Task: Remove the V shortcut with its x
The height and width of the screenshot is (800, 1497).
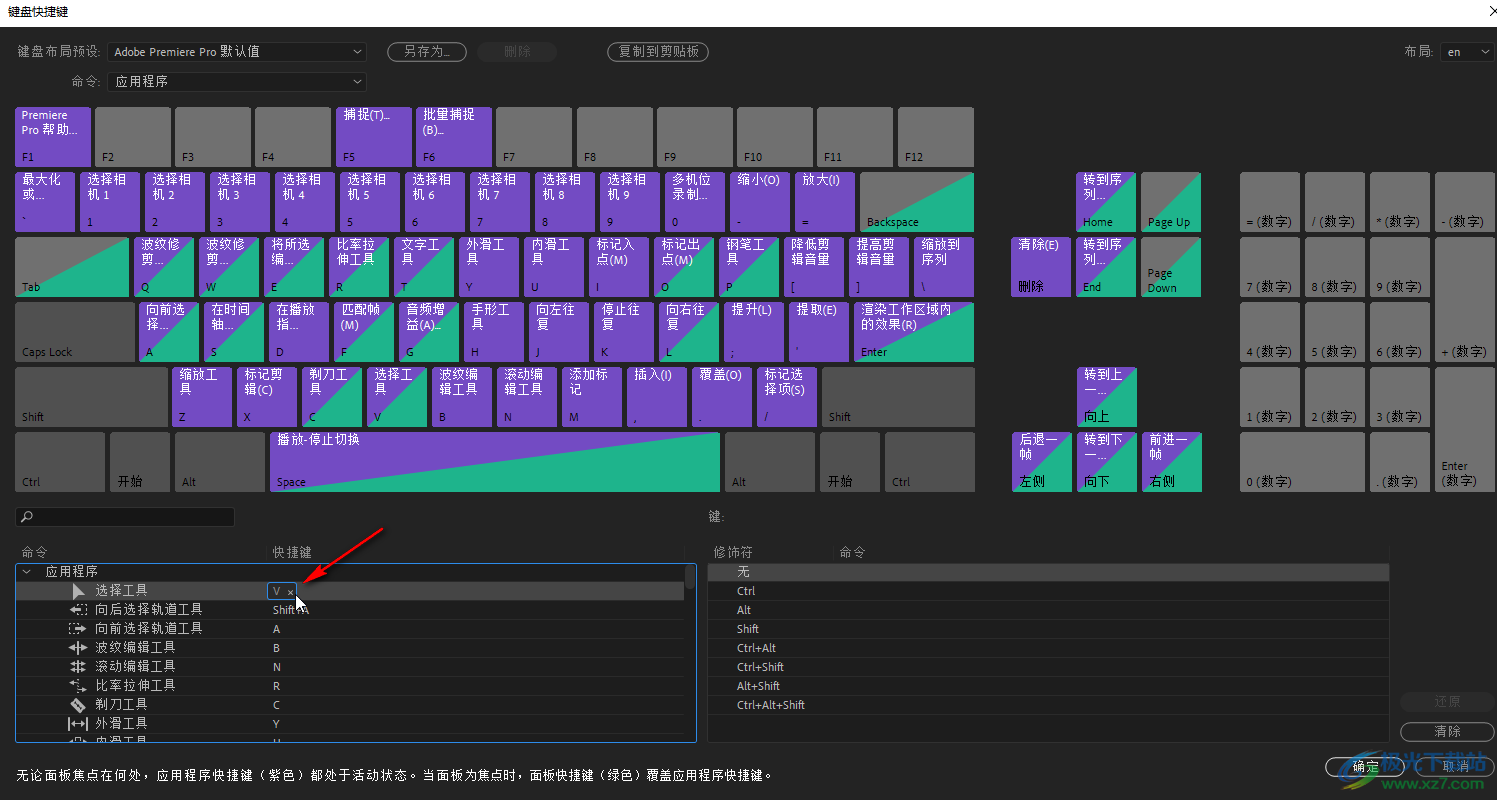Action: pyautogui.click(x=291, y=592)
